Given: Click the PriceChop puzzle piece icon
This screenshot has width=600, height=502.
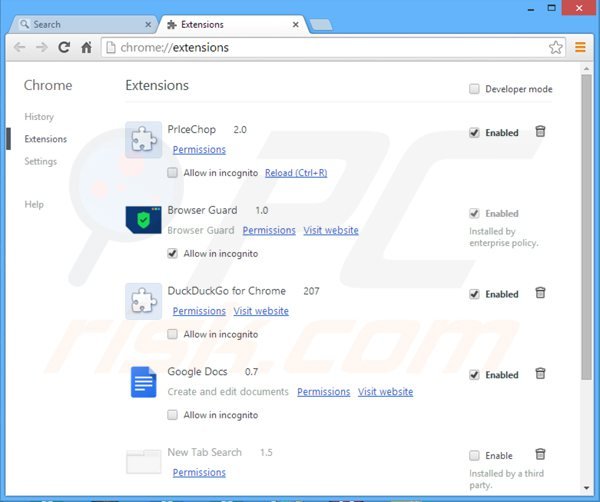Looking at the screenshot, I should (x=143, y=140).
